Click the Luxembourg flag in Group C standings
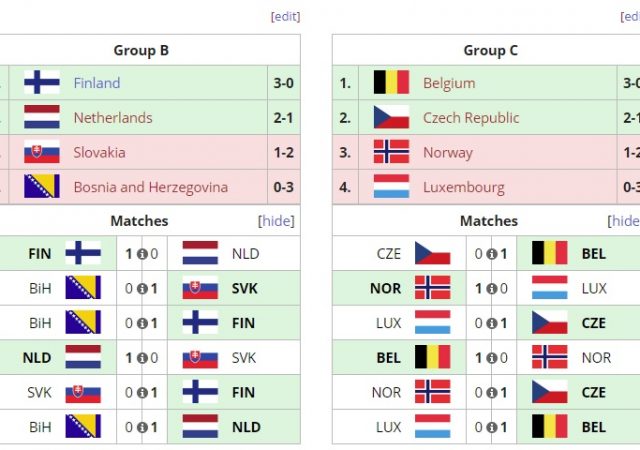This screenshot has width=640, height=450. click(x=391, y=187)
